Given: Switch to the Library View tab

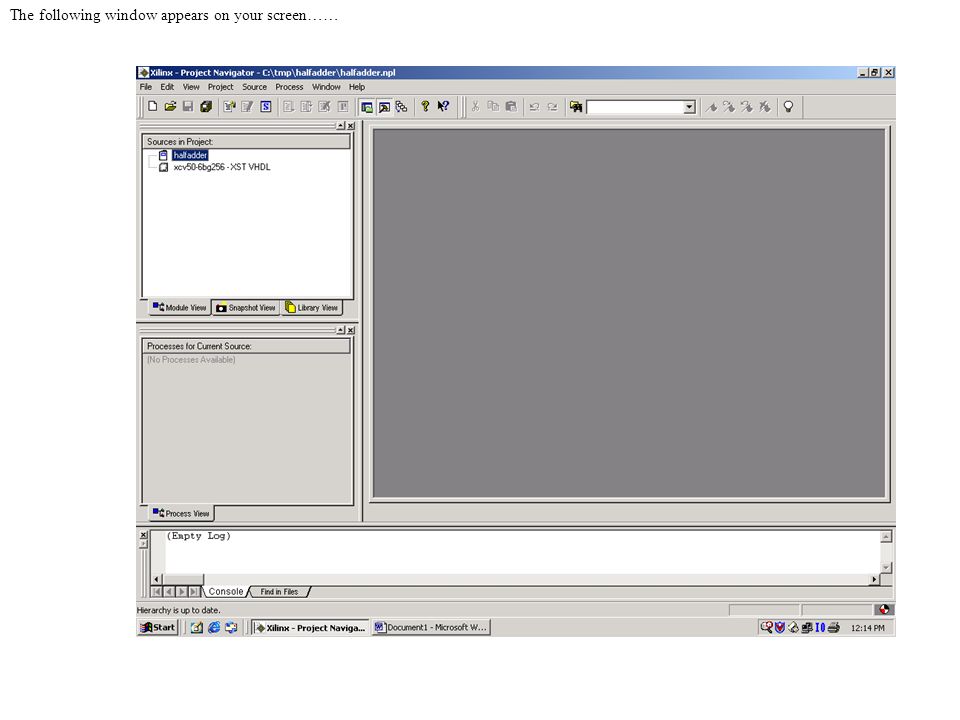Looking at the screenshot, I should (312, 307).
